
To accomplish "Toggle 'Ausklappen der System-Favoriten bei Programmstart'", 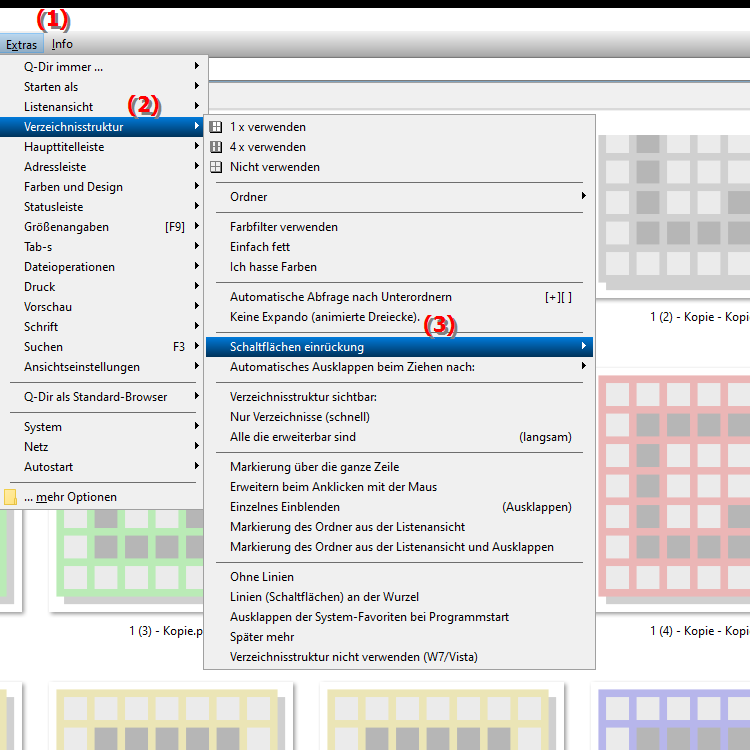I will click(x=399, y=618).
